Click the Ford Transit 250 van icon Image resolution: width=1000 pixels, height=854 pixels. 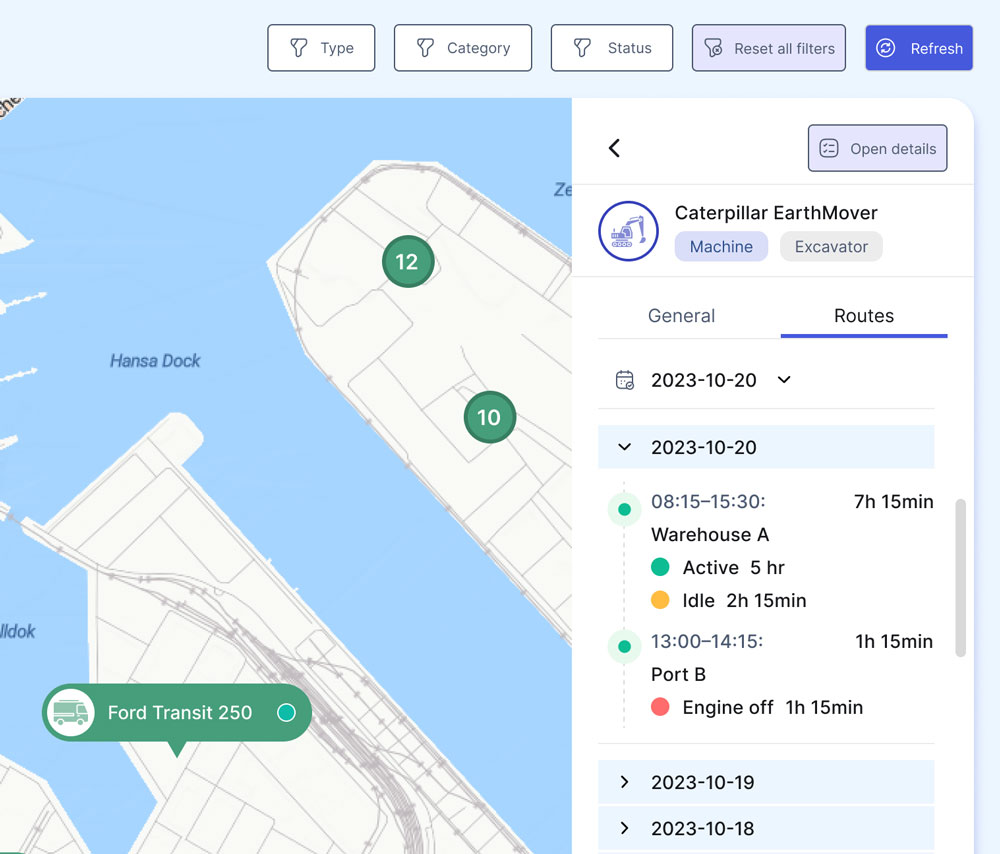point(70,713)
